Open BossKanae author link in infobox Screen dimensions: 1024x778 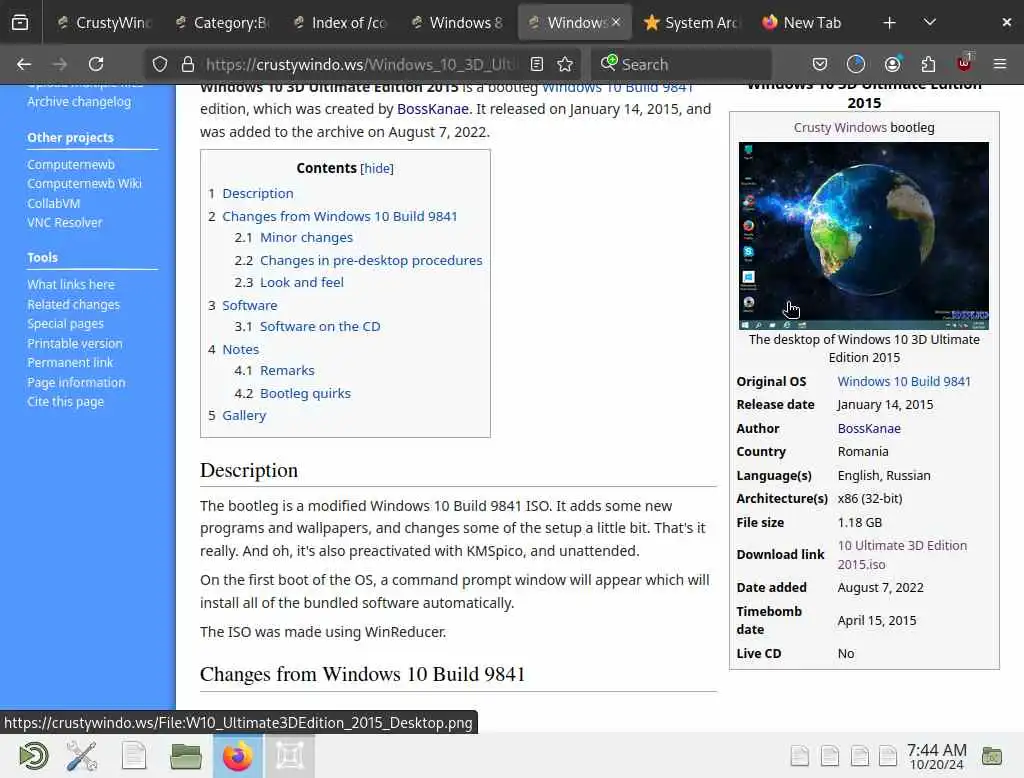[869, 429]
